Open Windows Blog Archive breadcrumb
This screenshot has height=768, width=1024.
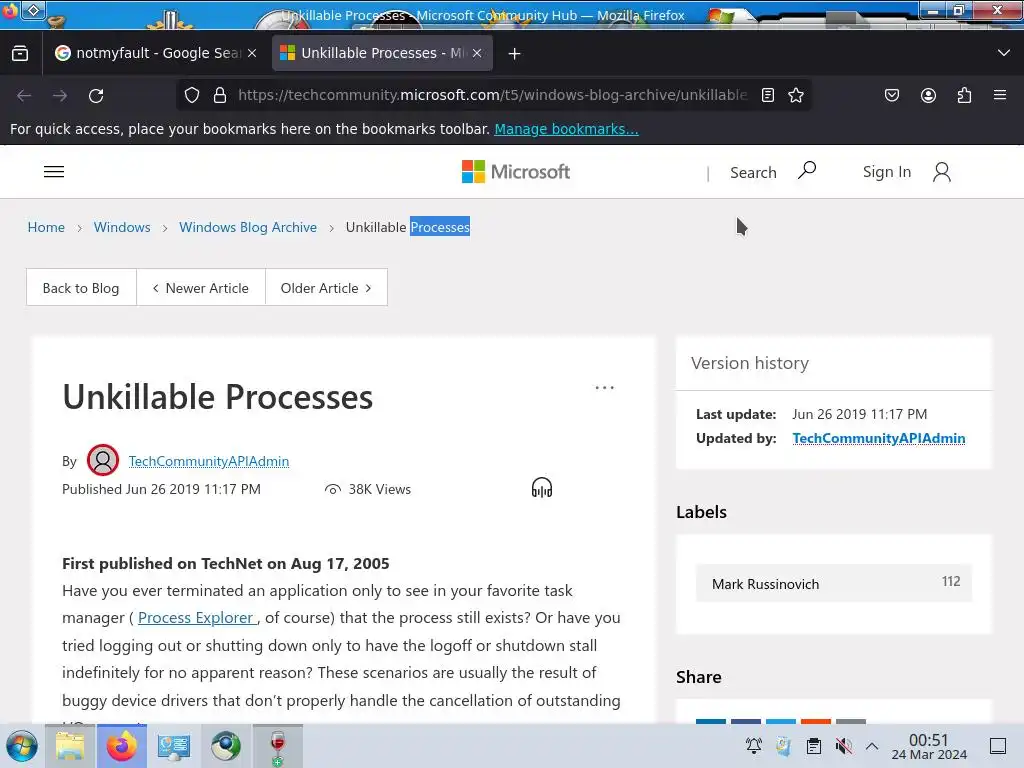point(248,227)
